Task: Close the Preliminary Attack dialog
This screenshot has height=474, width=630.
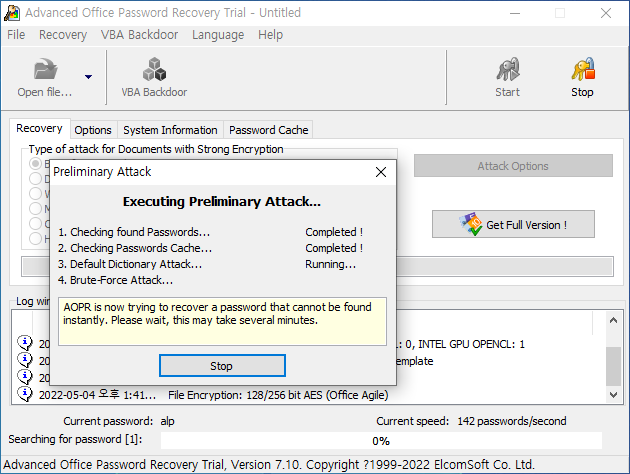Action: [380, 172]
